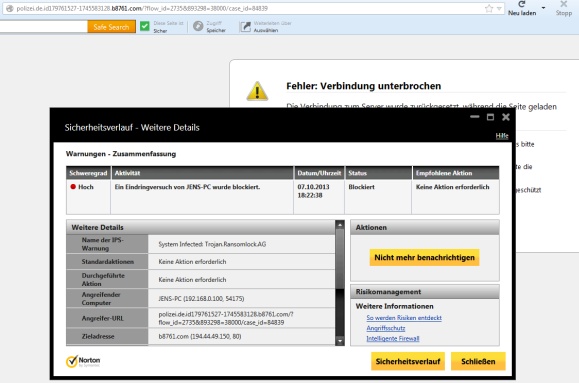Minimize the Norton Sicherheitsverlauf dialog
This screenshot has height=383, width=579.
point(474,117)
